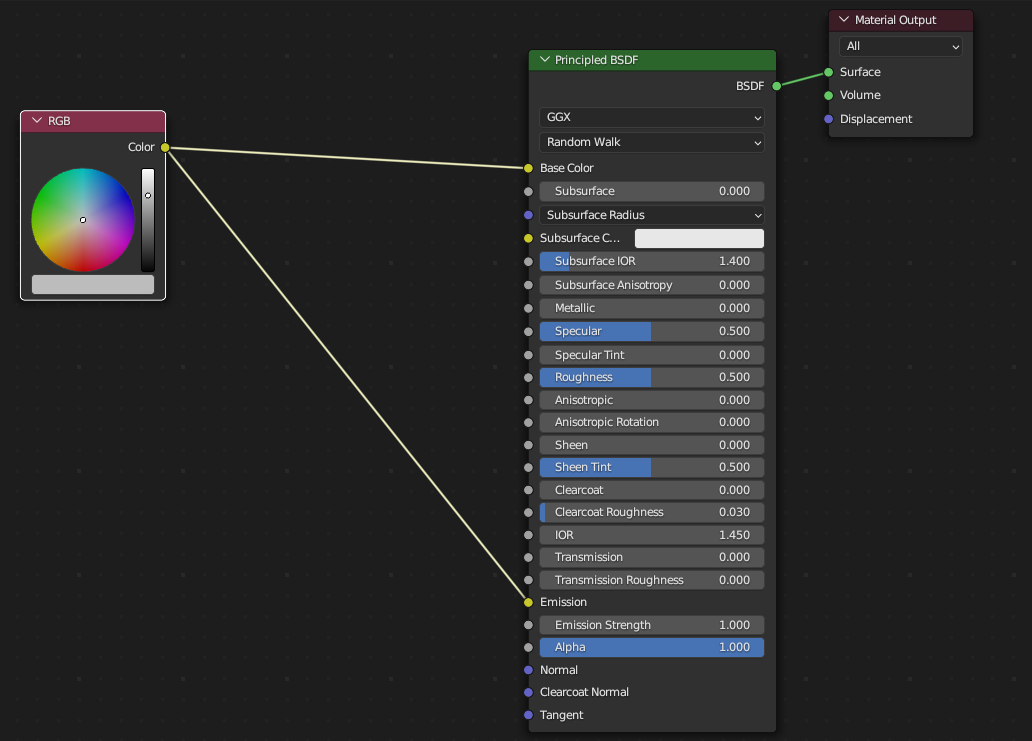This screenshot has height=741, width=1032.
Task: Click the color wheel in RGB node
Action: (x=83, y=220)
